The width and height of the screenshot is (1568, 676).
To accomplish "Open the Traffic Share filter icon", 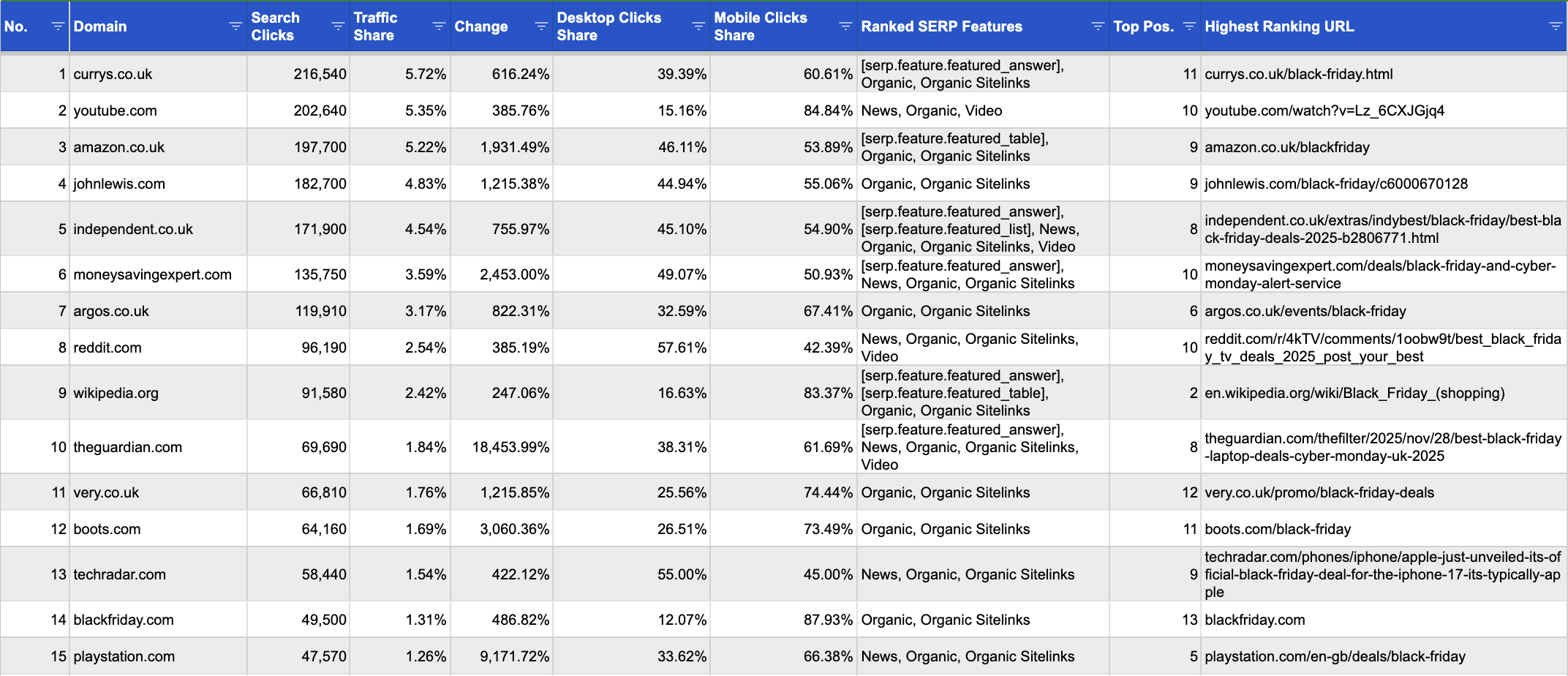I will 439,26.
